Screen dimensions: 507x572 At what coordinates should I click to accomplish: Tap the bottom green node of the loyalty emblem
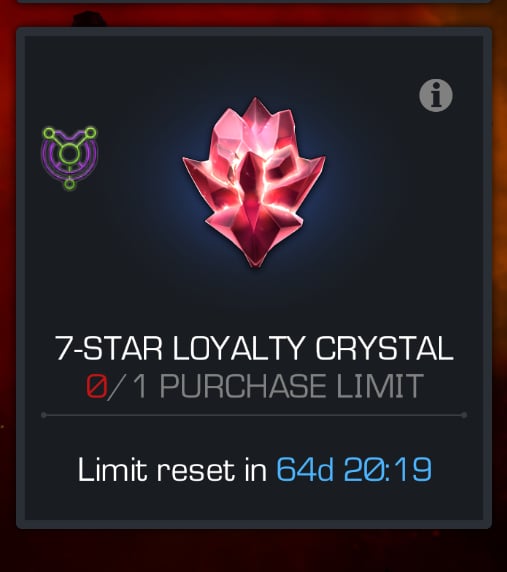coord(69,184)
